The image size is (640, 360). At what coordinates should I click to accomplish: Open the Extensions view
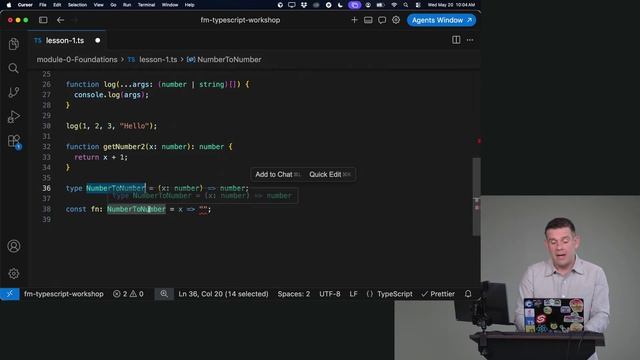point(14,141)
